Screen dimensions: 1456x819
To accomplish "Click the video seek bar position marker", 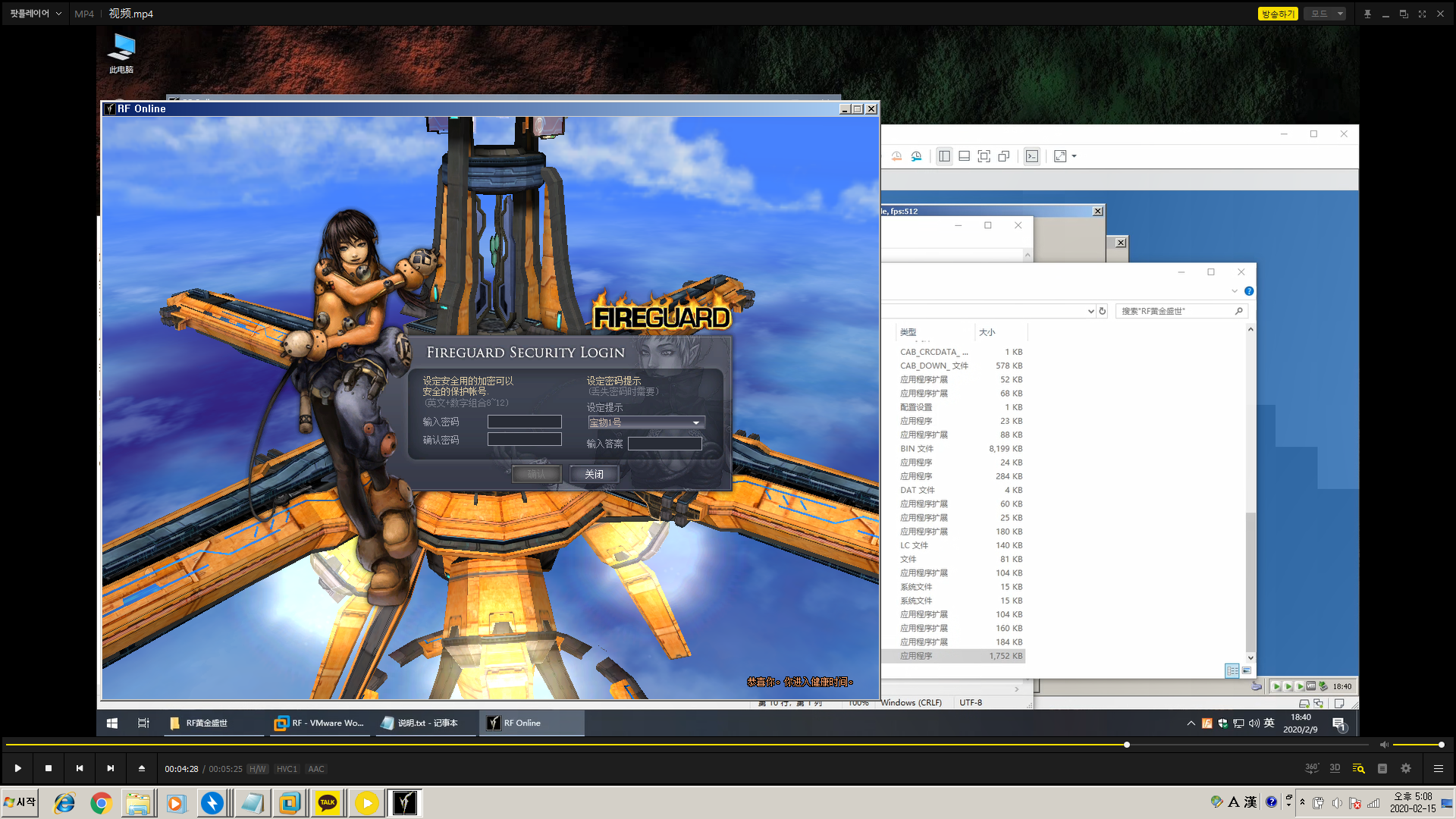I will [1127, 745].
